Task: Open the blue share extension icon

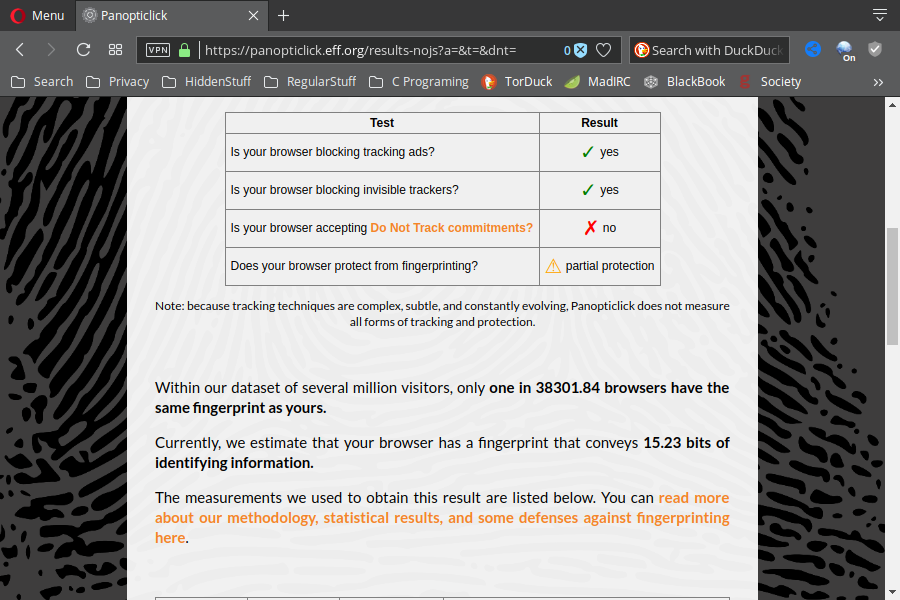Action: 813,49
